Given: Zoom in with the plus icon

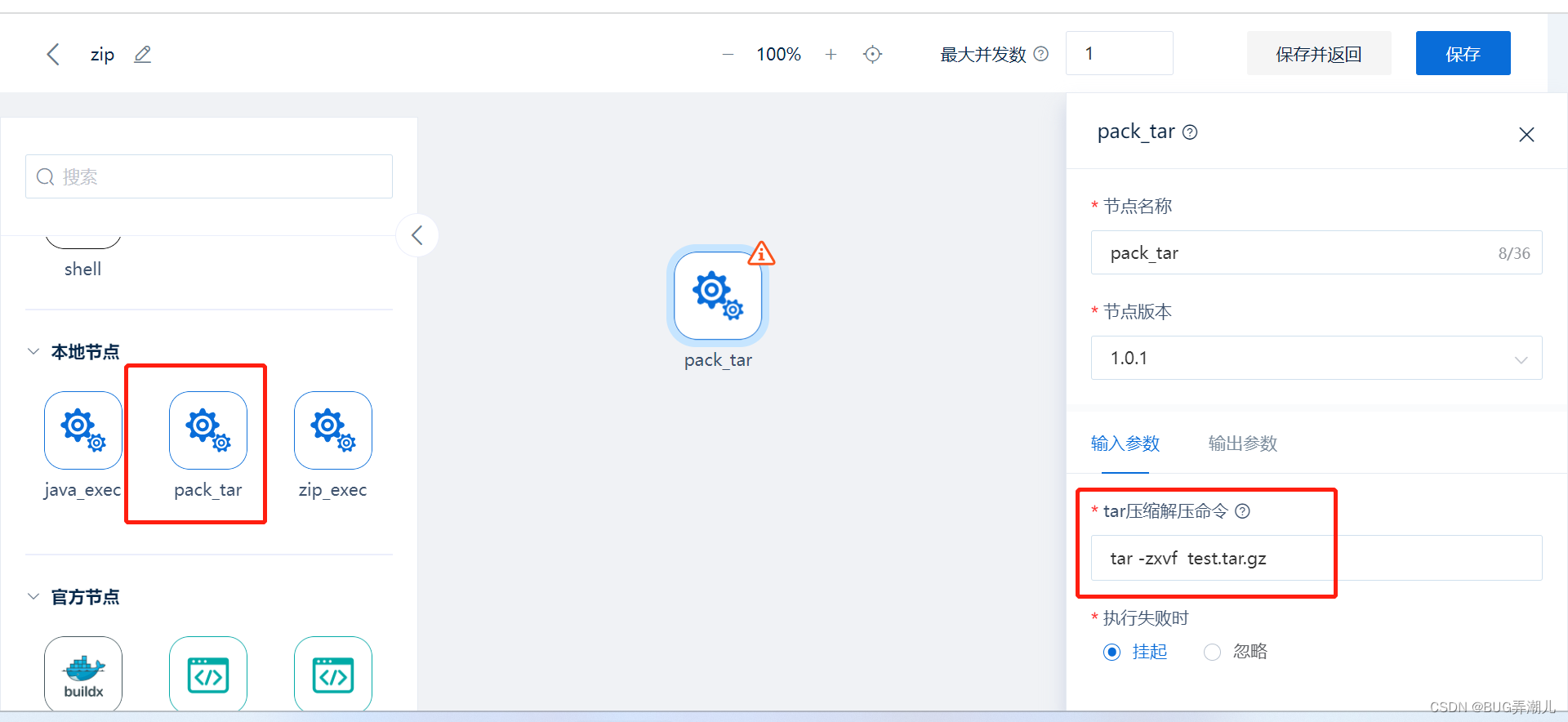Looking at the screenshot, I should point(831,55).
